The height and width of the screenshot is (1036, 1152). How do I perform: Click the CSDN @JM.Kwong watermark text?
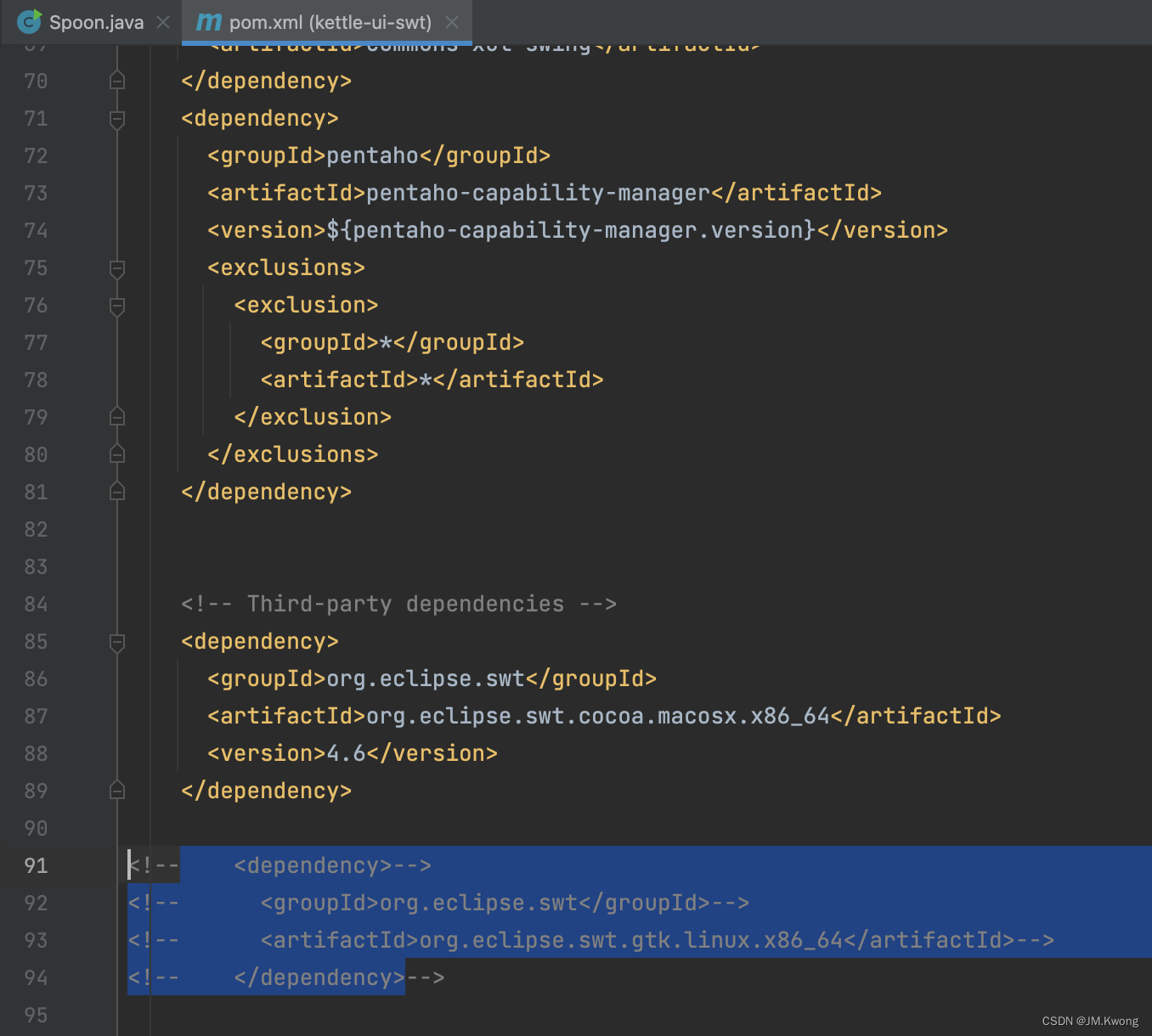pyautogui.click(x=1090, y=1020)
